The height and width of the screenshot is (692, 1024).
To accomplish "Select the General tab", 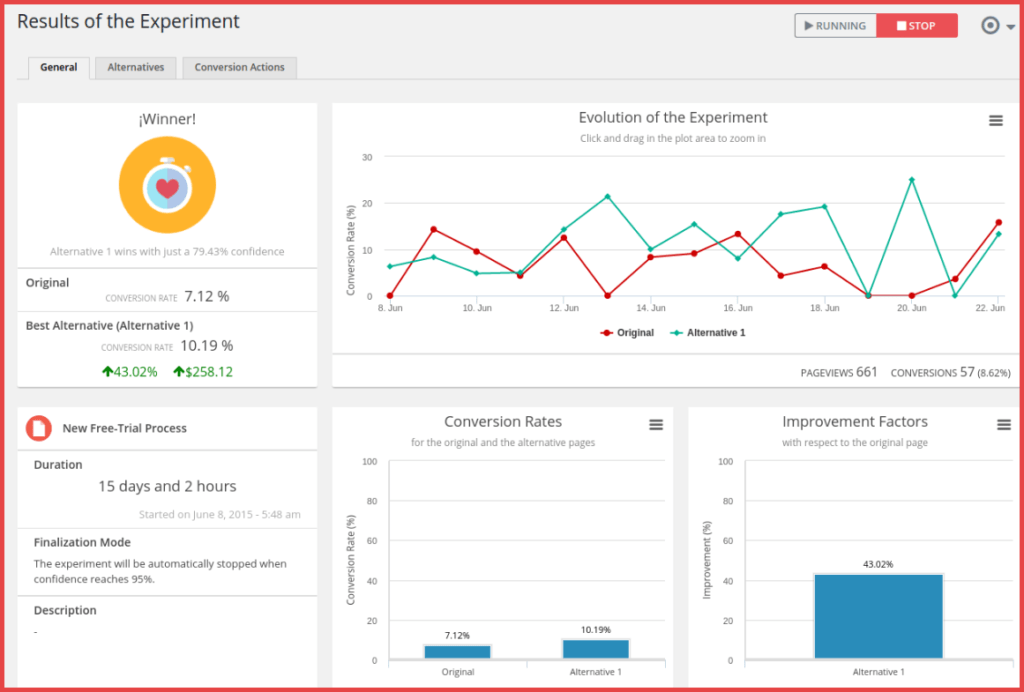I will [59, 68].
